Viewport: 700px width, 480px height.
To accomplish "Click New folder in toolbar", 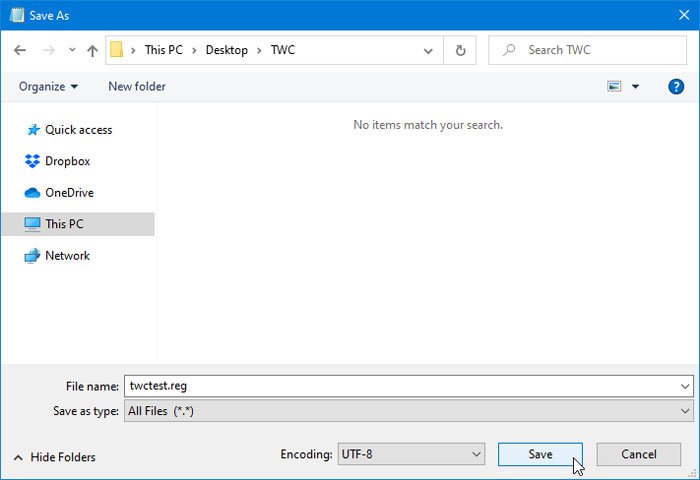I will (x=137, y=87).
